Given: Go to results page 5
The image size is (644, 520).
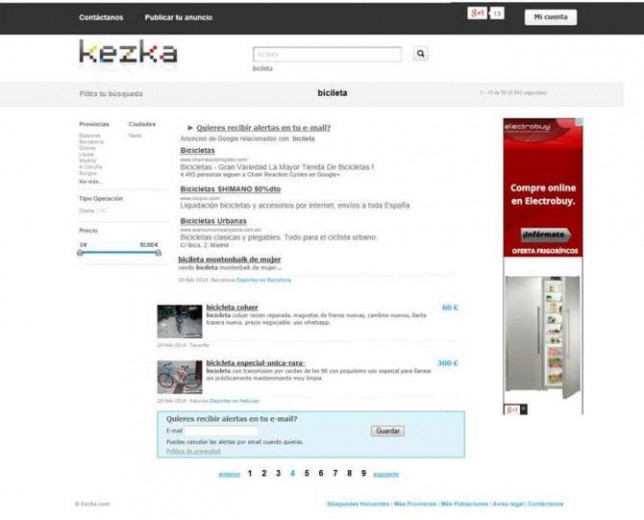Looking at the screenshot, I should tap(306, 473).
